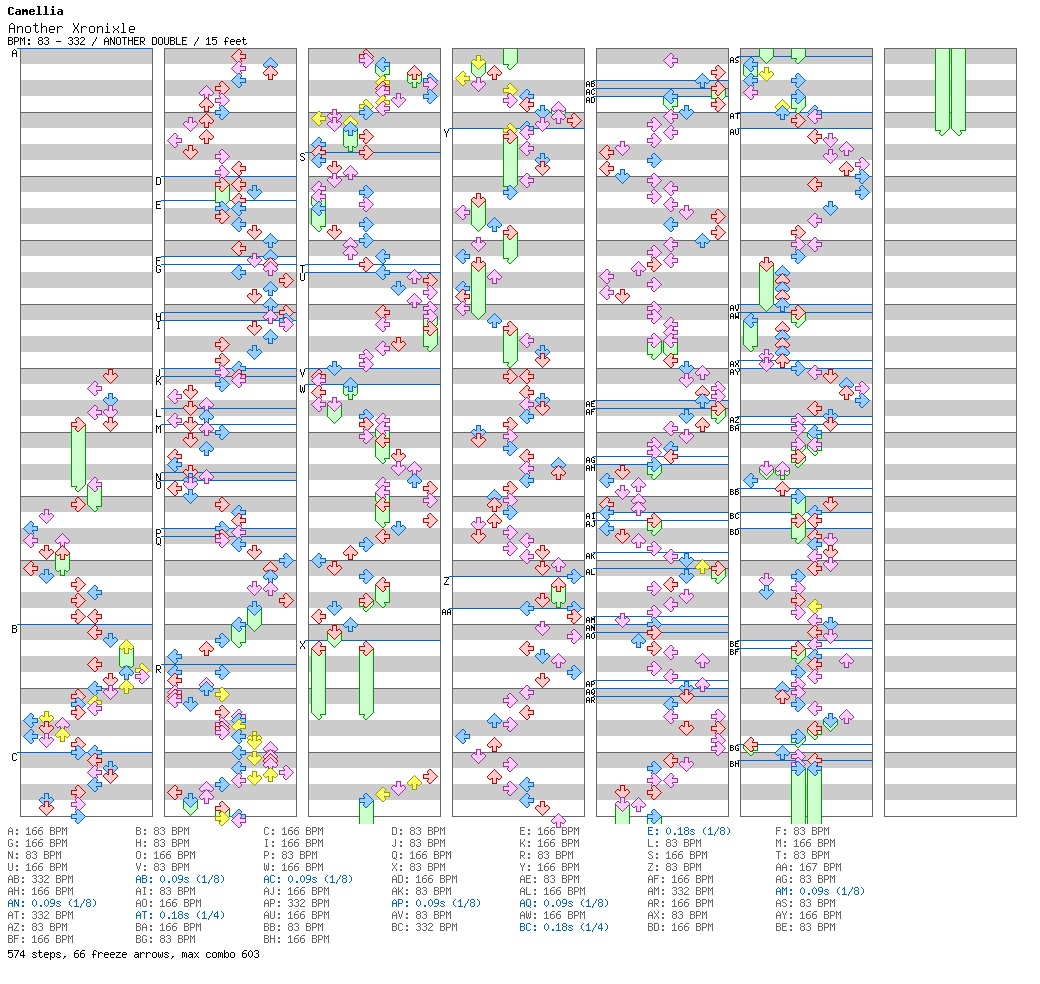Image resolution: width=1040 pixels, height=984 pixels.
Task: Select blue stop entry "AT: 0.18s (1/4)"
Action: click(180, 915)
